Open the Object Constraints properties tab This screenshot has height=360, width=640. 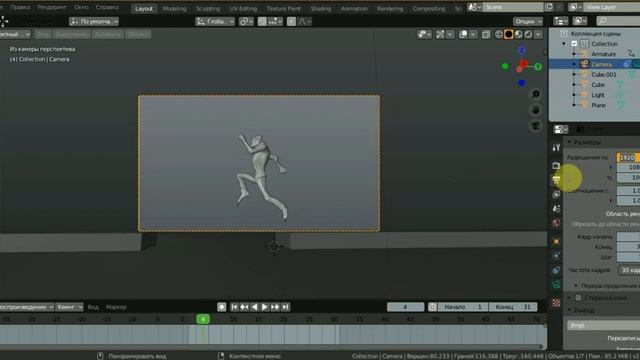point(556,270)
